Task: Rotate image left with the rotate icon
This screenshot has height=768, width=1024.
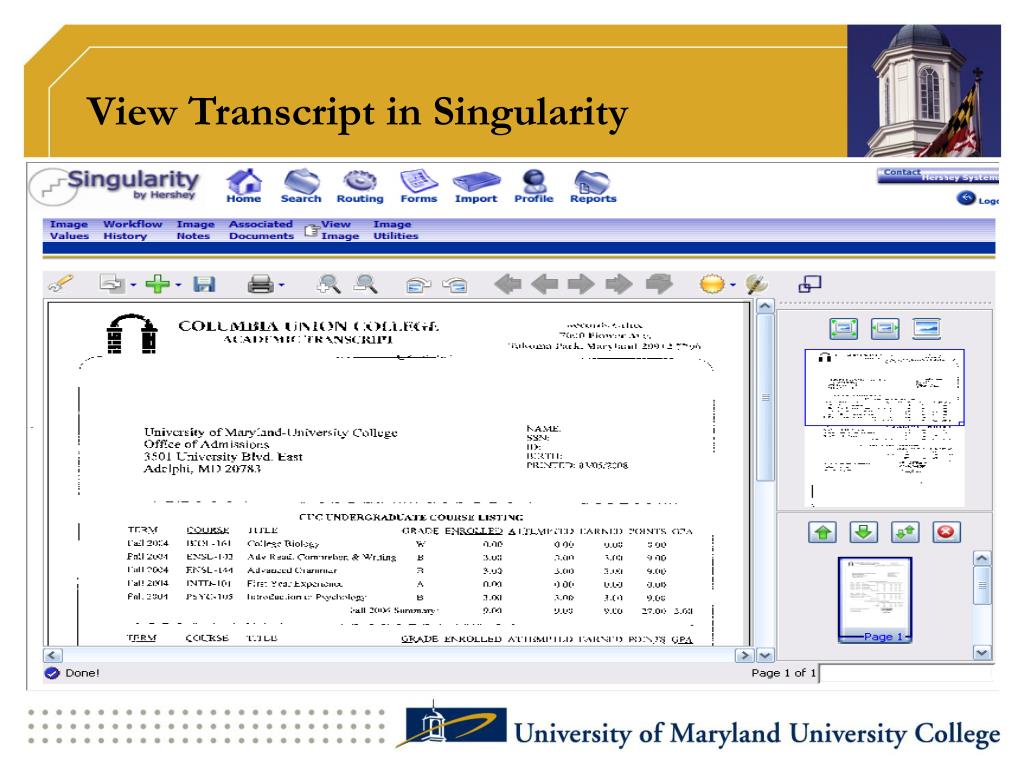Action: point(418,285)
